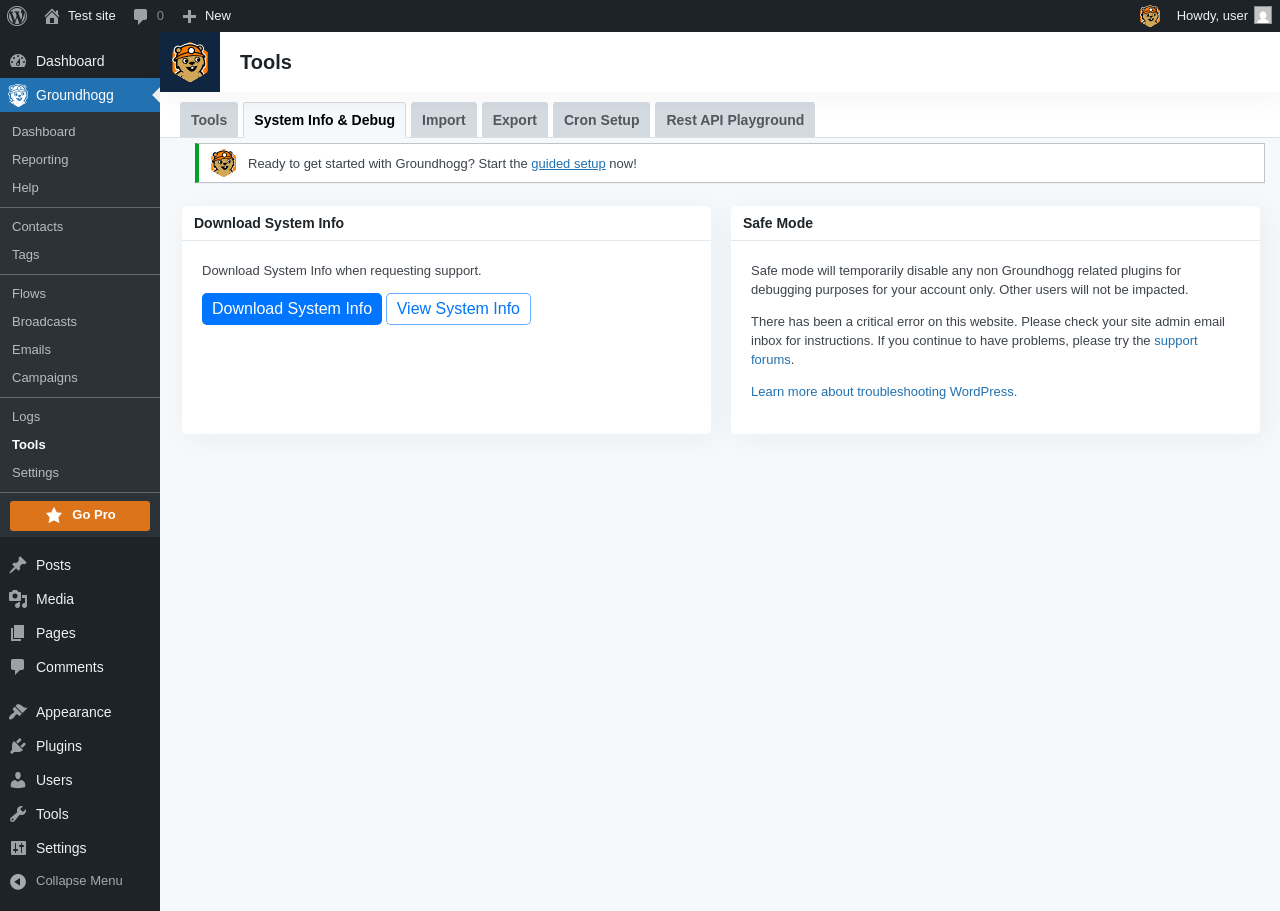Click New in the admin bar
This screenshot has height=911, width=1280.
coord(218,16)
